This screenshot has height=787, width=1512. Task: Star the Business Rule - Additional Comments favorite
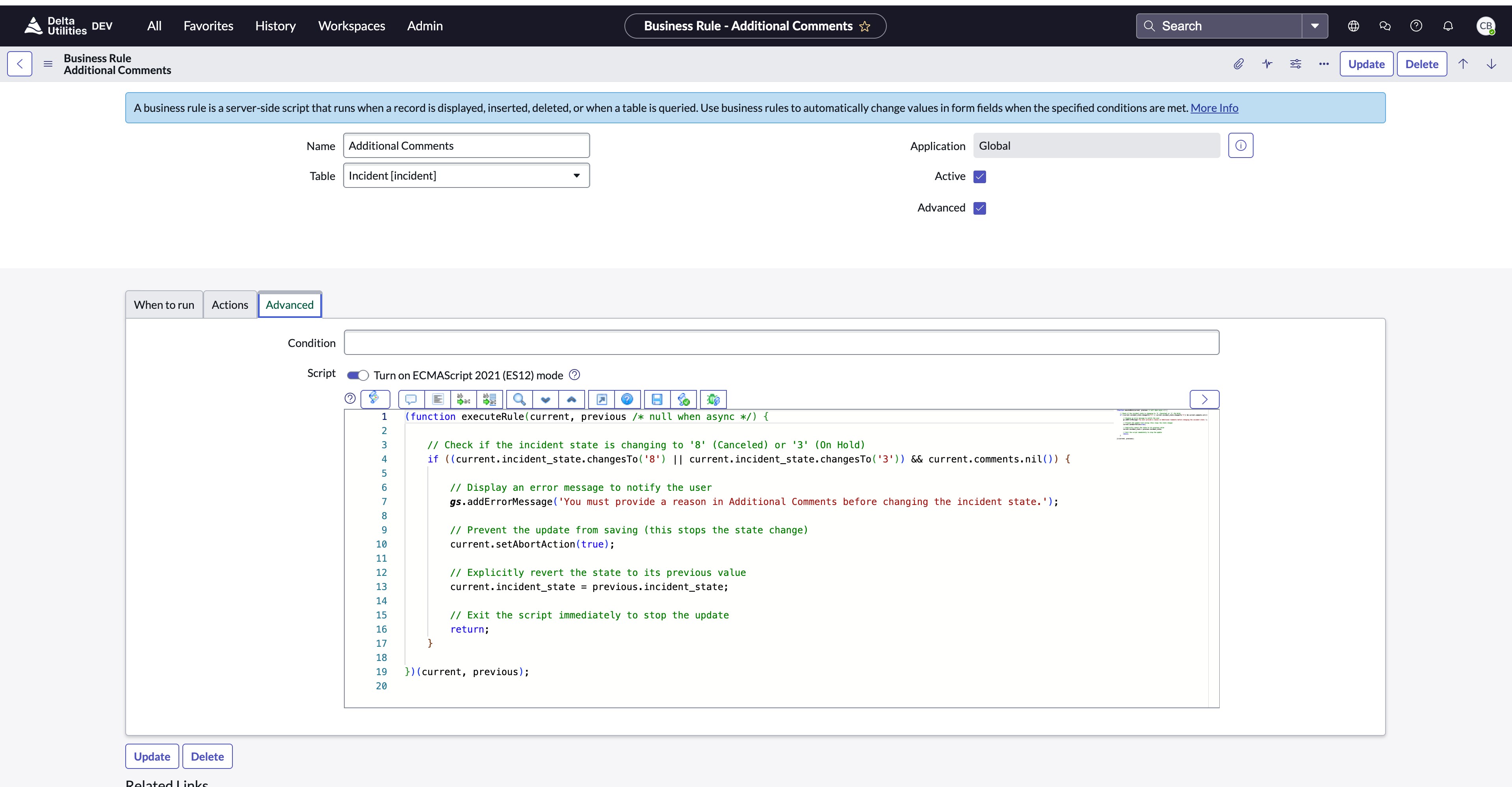click(865, 26)
